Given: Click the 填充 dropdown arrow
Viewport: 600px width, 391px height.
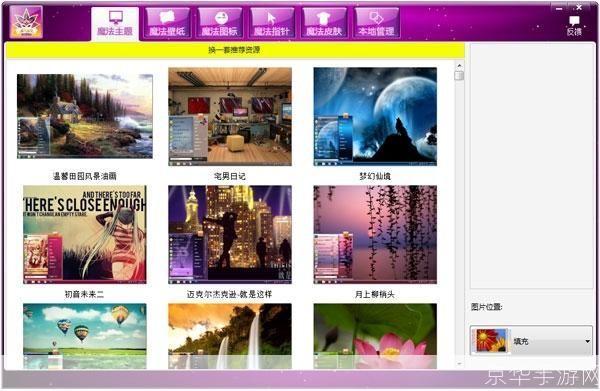Looking at the screenshot, I should pos(587,341).
